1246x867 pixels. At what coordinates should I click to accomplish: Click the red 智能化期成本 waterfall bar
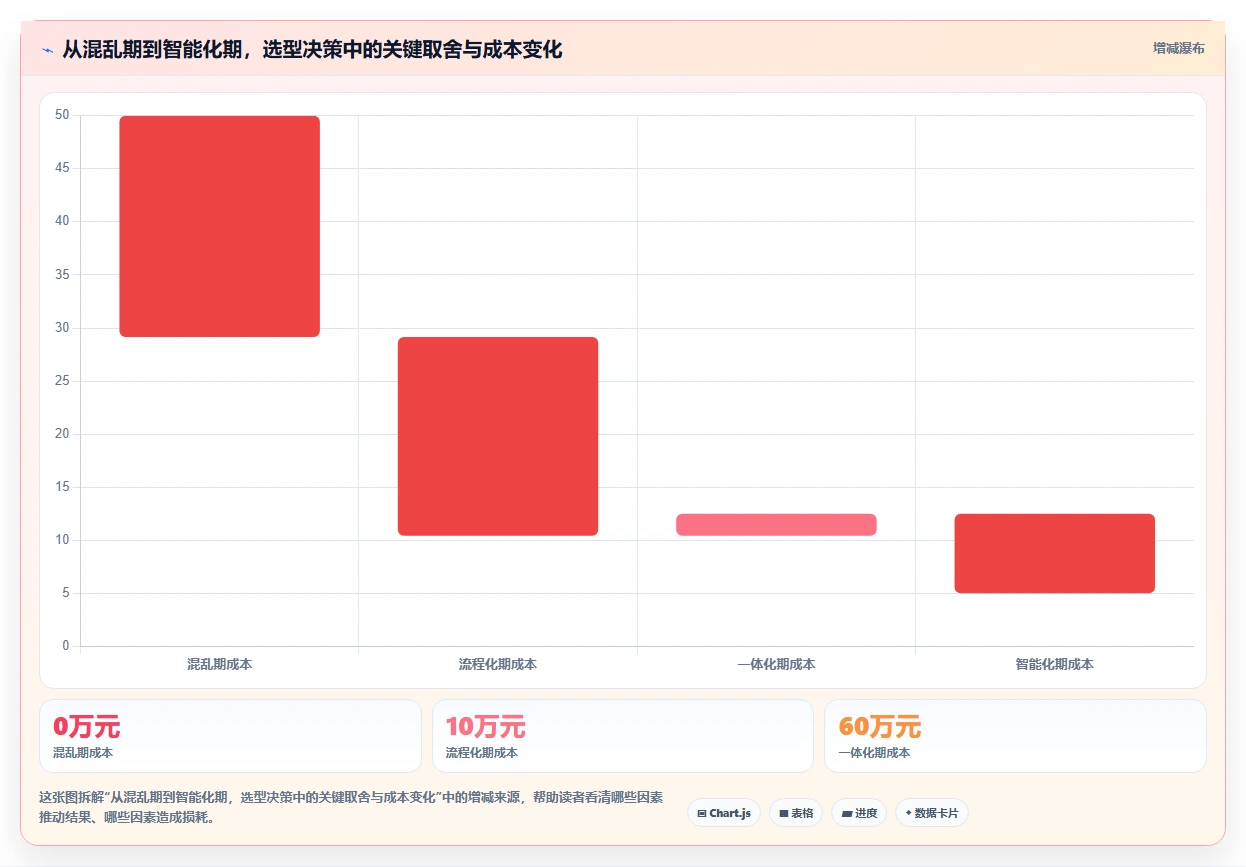tap(1055, 554)
